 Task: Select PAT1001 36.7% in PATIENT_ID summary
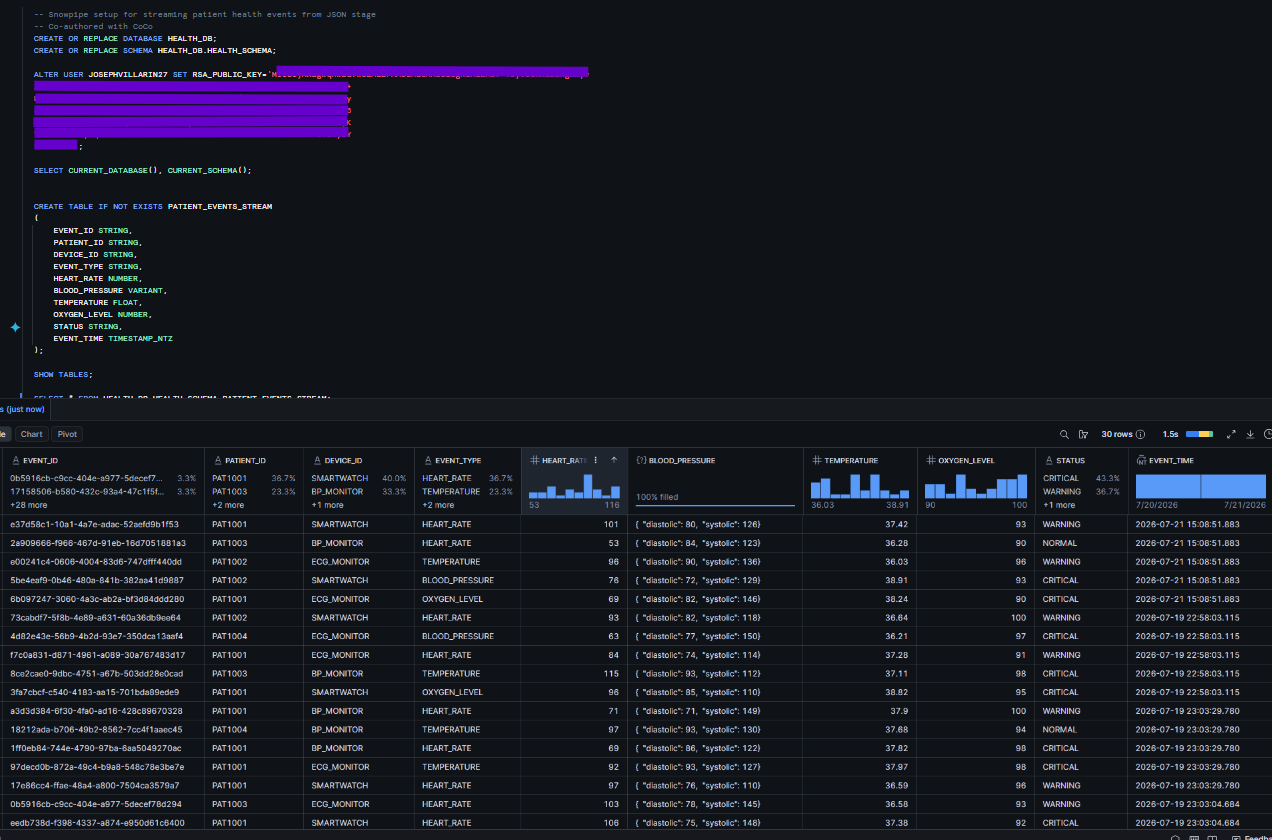253,478
